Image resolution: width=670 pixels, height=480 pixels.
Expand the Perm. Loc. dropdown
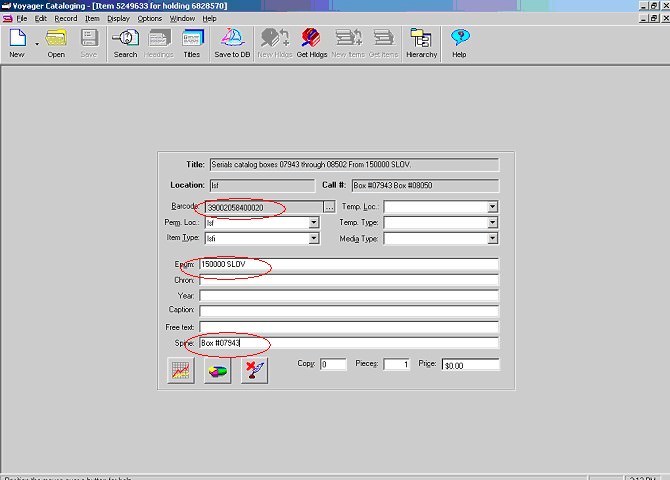coord(313,223)
